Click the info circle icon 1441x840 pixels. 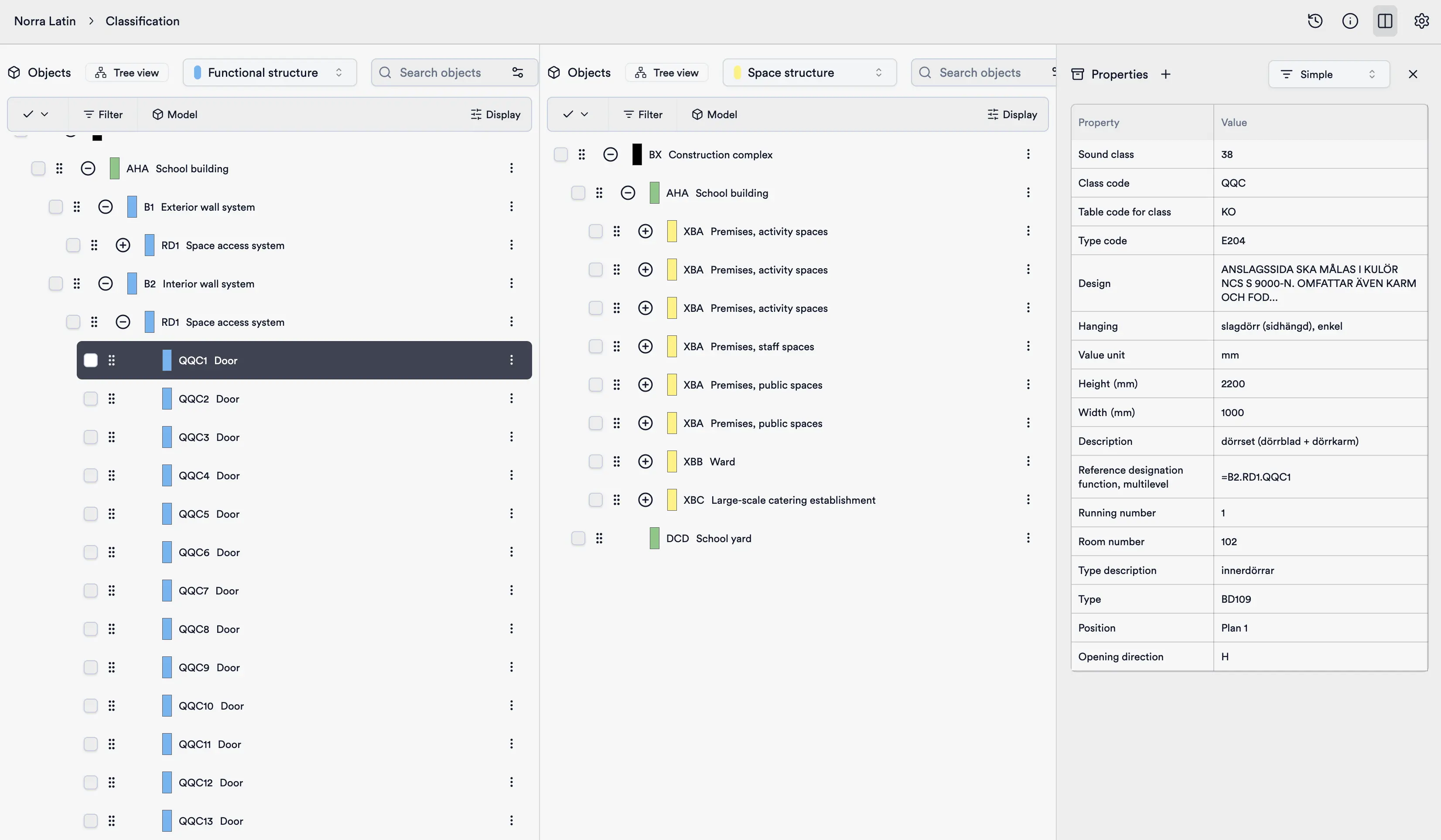coord(1349,21)
